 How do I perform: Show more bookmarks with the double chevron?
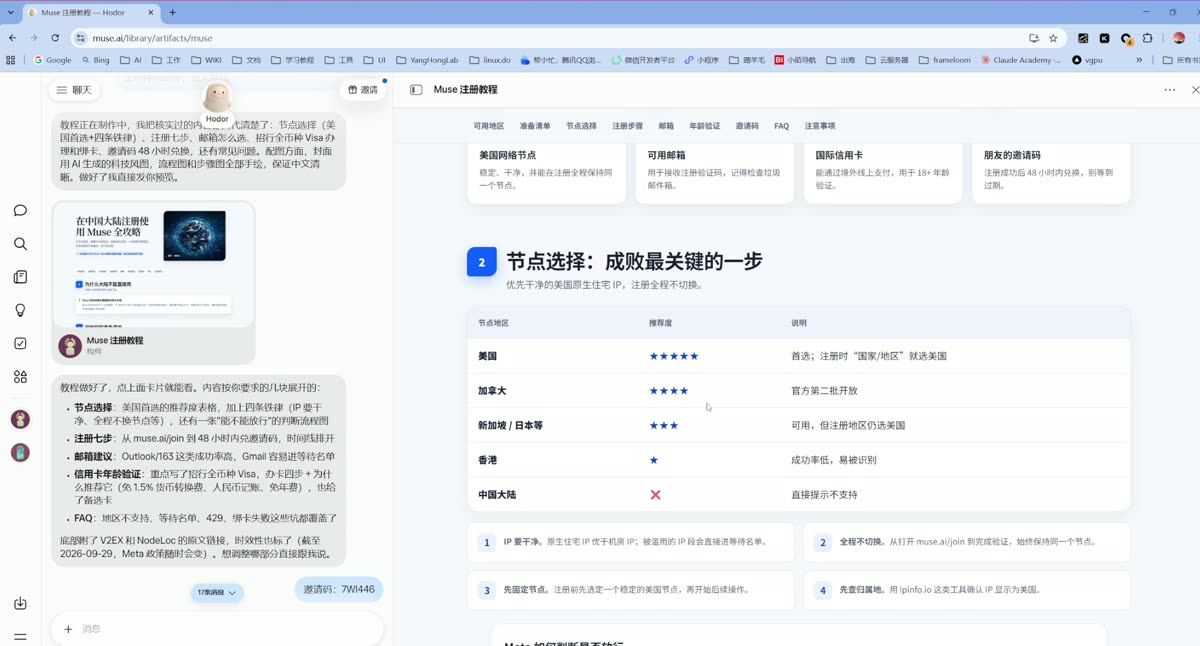click(1139, 60)
